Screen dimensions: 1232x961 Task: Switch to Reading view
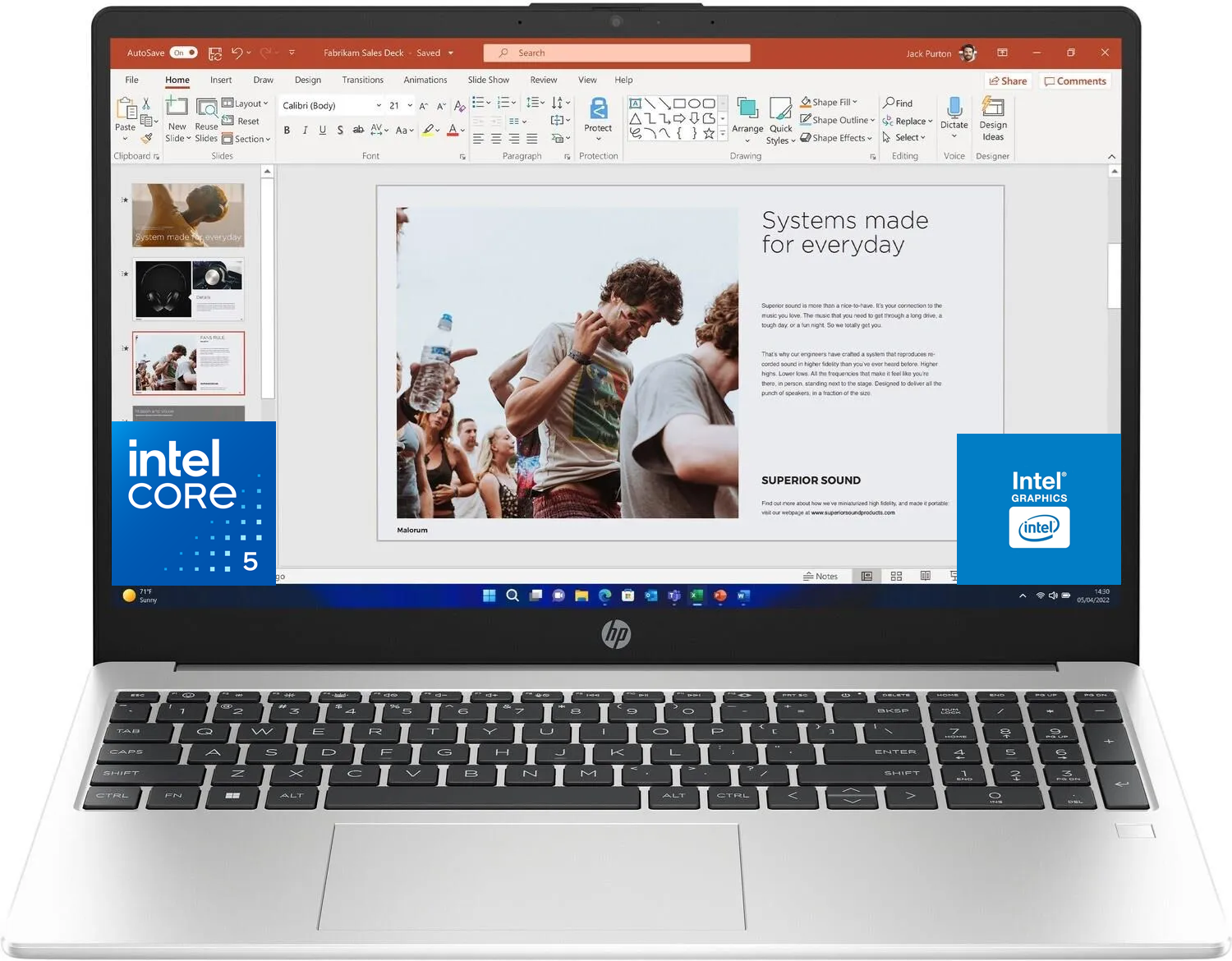(926, 577)
